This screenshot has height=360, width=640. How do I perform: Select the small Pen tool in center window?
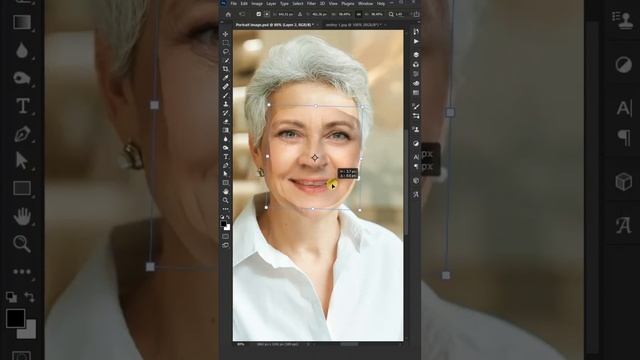click(x=225, y=165)
